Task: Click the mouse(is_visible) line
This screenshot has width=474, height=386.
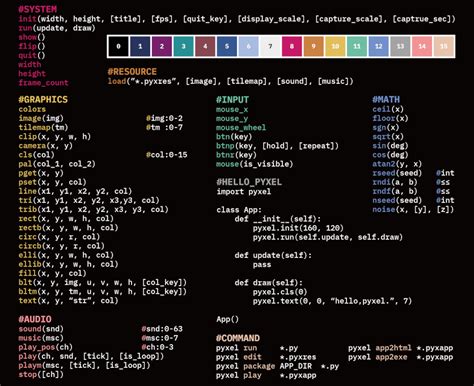Action: [x=255, y=164]
